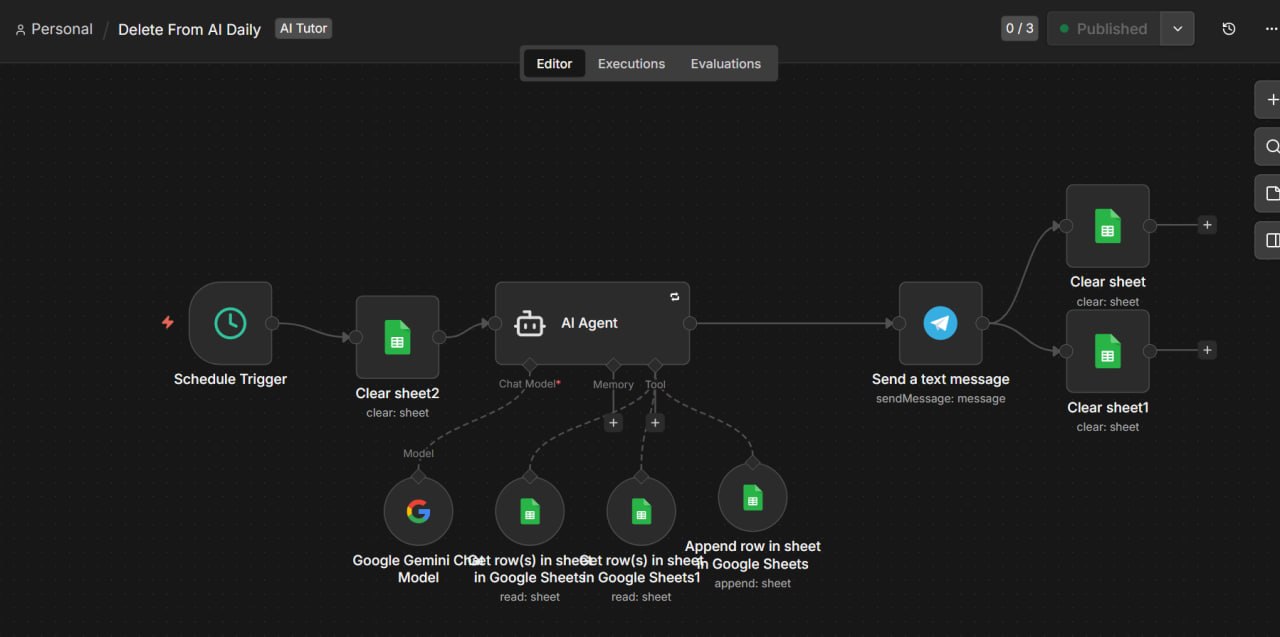This screenshot has width=1280, height=637.
Task: Click the Schedule Trigger label text
Action: [230, 379]
